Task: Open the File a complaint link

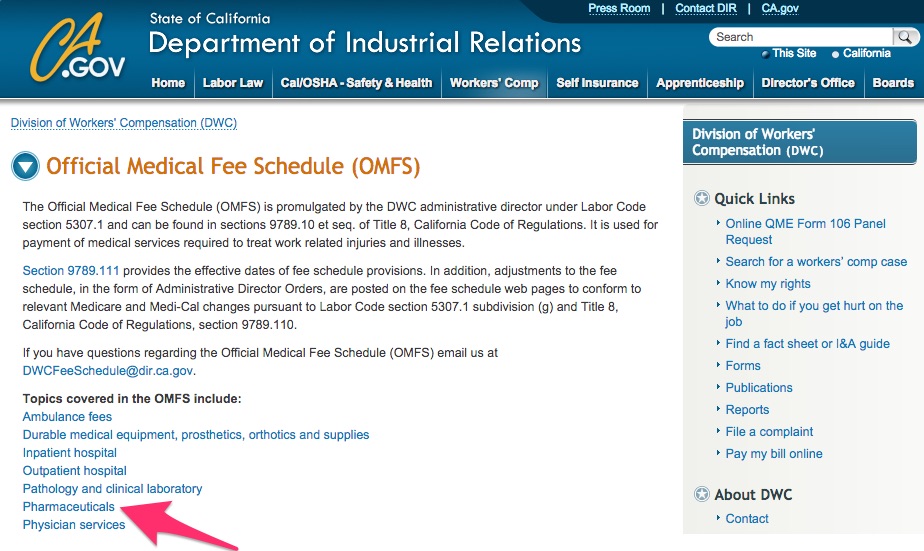Action: coord(769,431)
